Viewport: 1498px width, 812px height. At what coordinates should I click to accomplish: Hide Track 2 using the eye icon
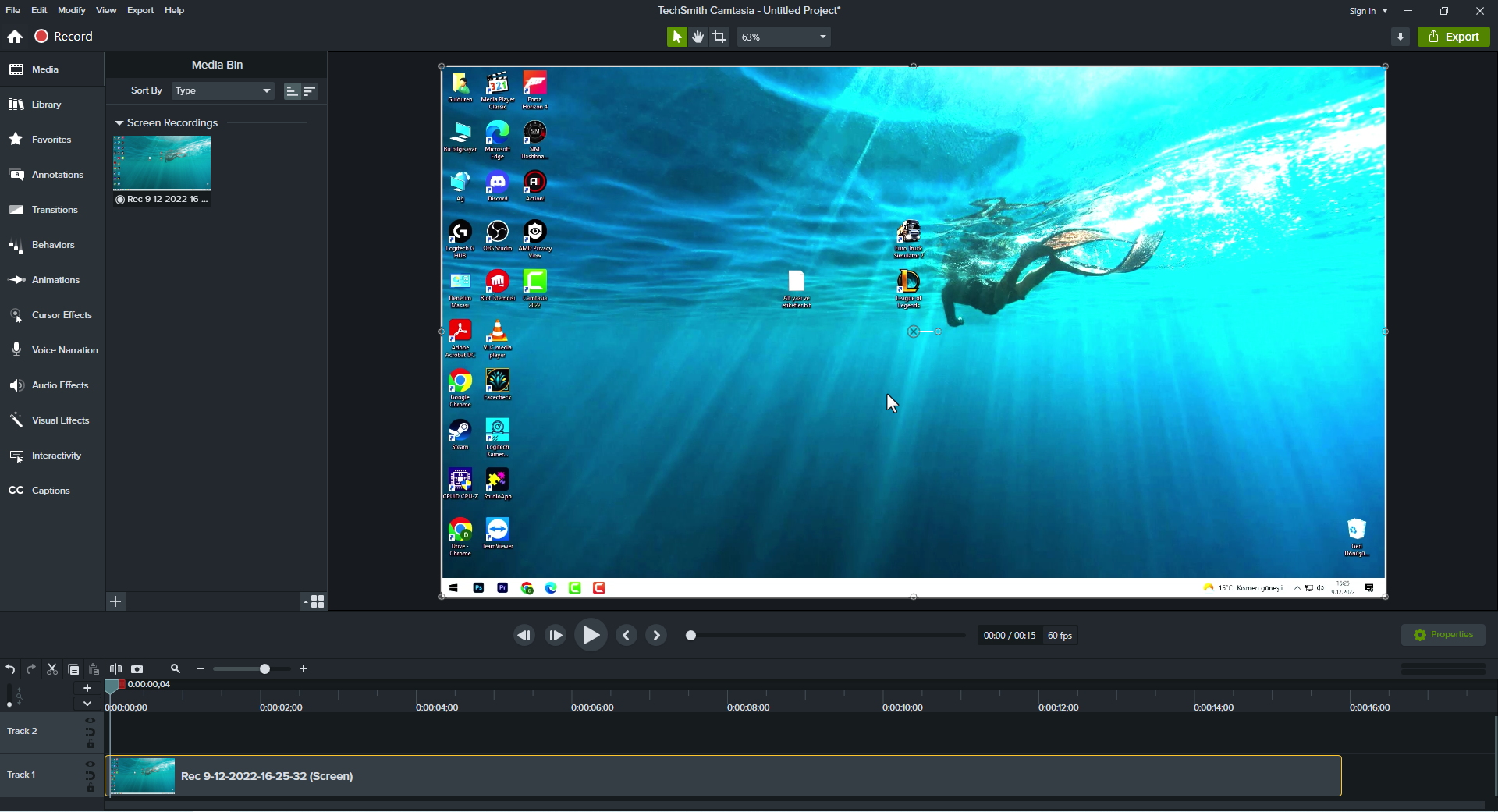(x=91, y=721)
